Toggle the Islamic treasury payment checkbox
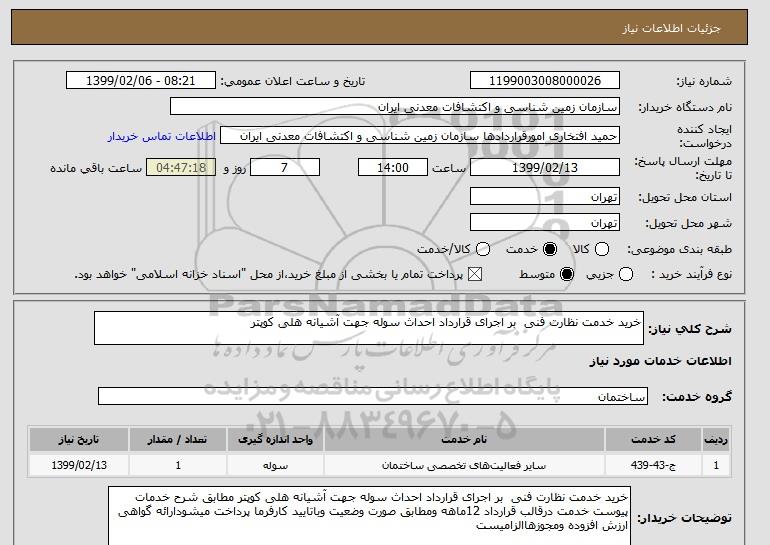The width and height of the screenshot is (770, 545). 474,274
